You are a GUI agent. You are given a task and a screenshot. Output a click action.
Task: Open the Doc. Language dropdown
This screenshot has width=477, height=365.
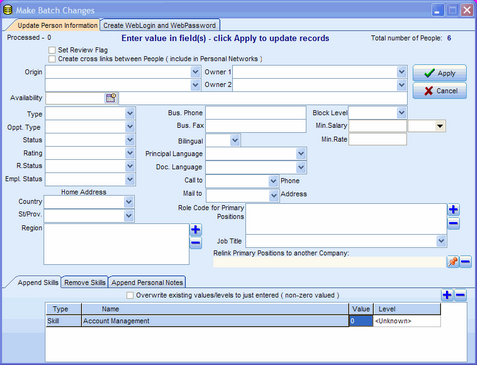(x=301, y=167)
